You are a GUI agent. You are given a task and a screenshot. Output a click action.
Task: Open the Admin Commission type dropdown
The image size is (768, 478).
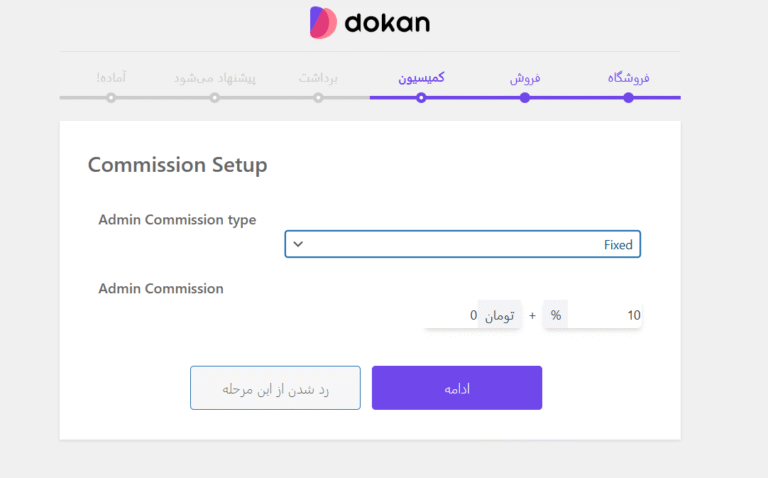click(x=462, y=244)
